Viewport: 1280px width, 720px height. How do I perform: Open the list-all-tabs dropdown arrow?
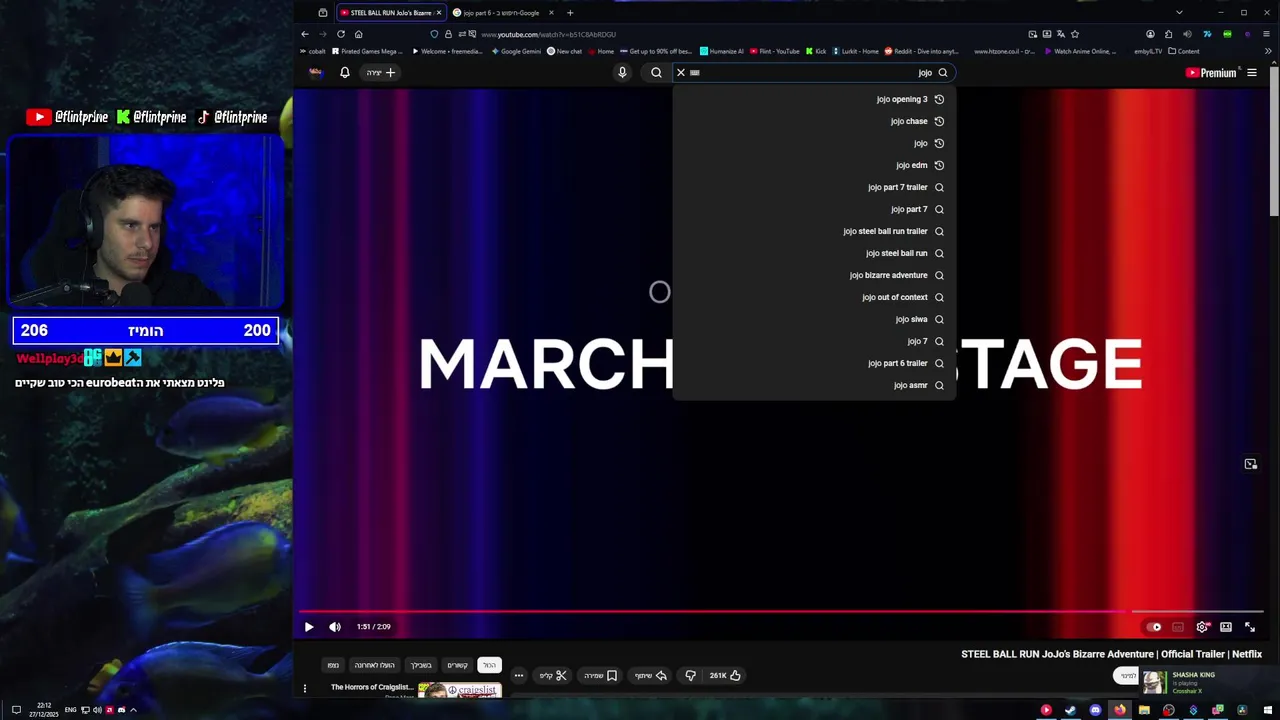click(1179, 13)
